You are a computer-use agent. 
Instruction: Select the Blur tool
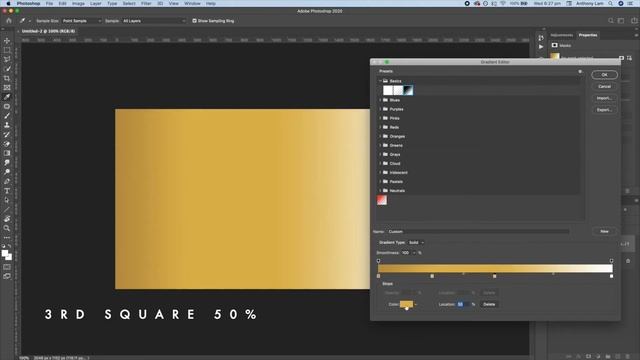pyautogui.click(x=7, y=163)
